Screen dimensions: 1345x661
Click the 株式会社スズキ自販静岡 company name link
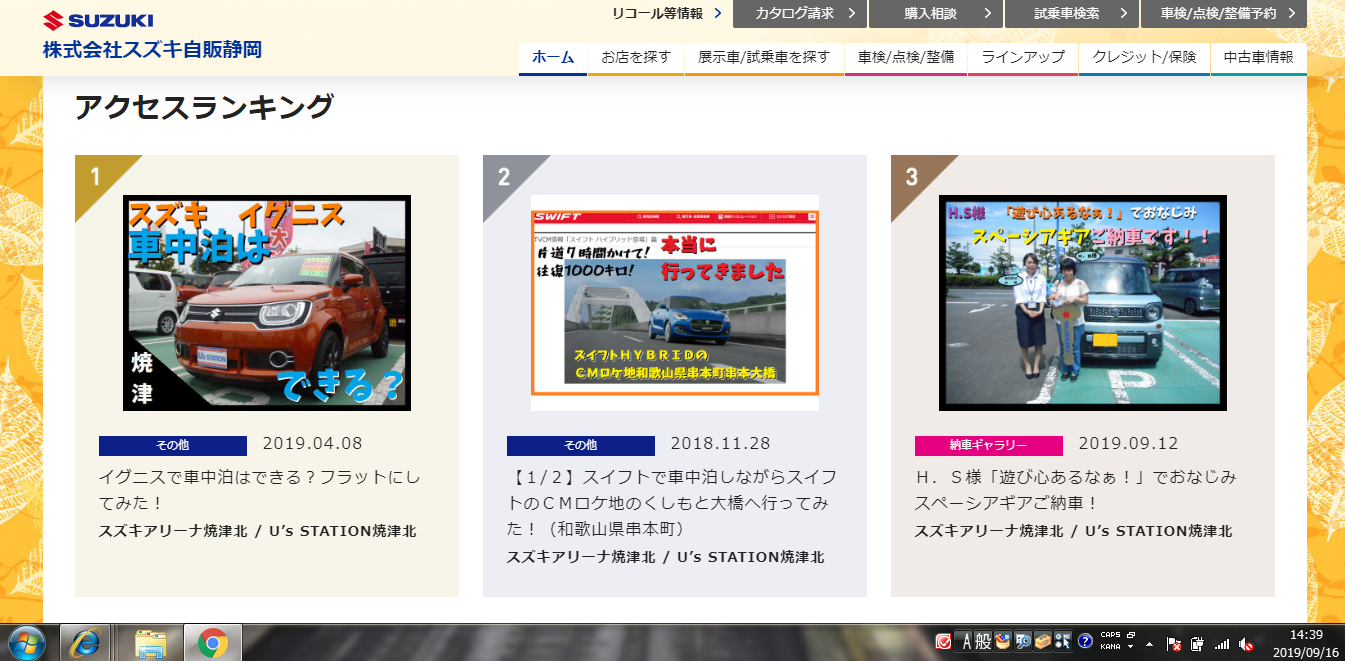tap(153, 49)
